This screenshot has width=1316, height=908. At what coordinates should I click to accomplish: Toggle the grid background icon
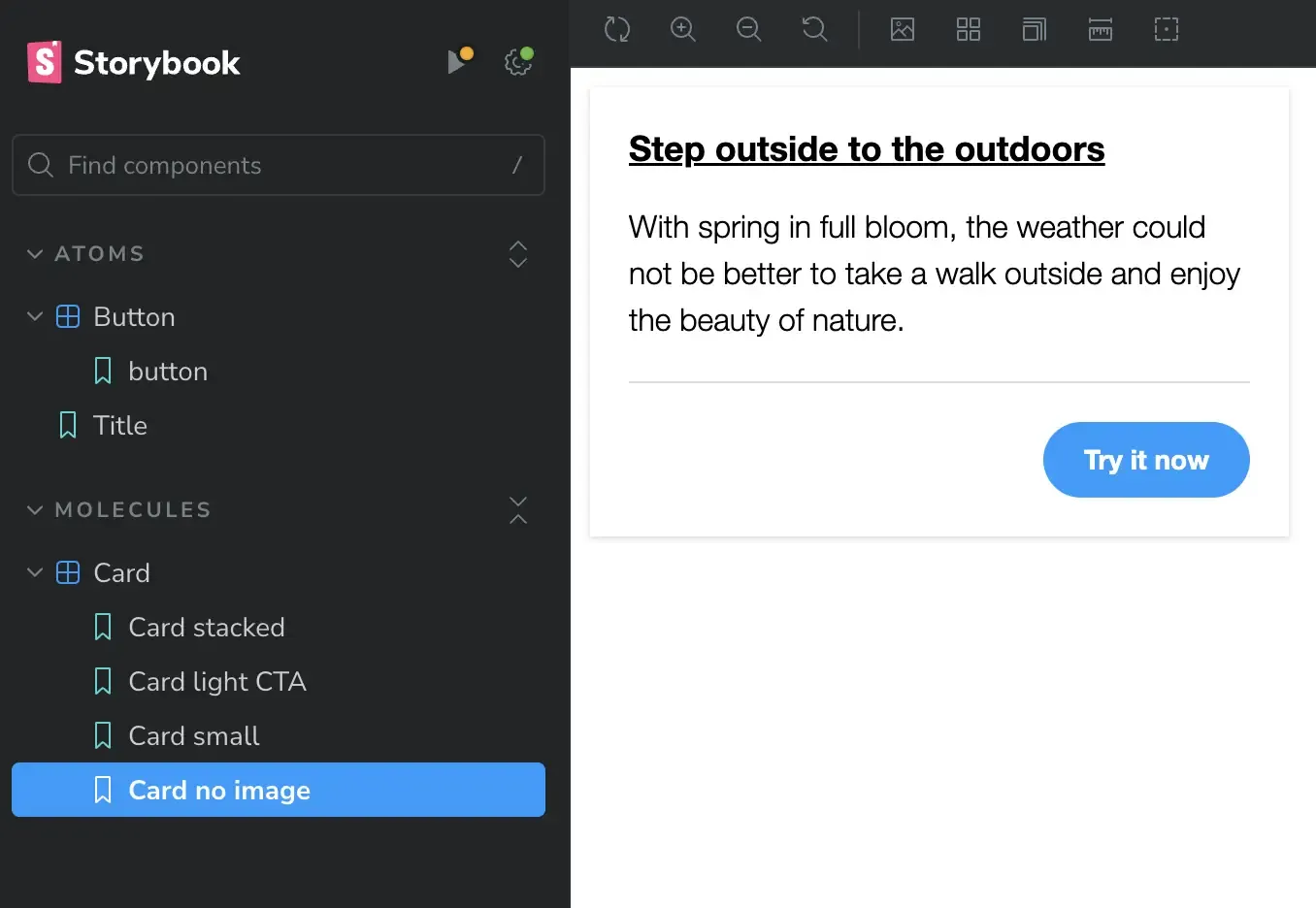pyautogui.click(x=969, y=29)
